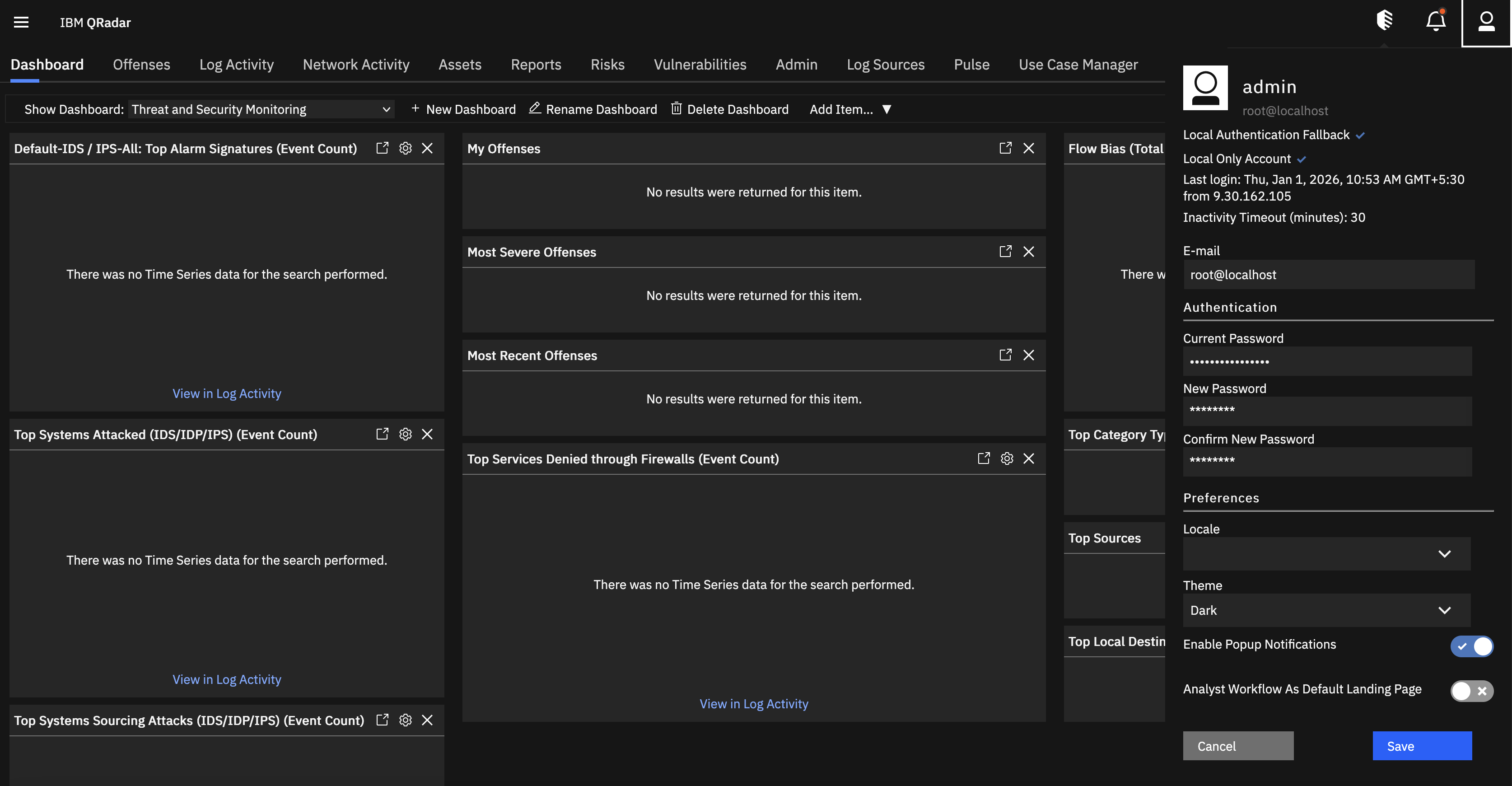
Task: Disable the Enable Popup Notifications toggle
Action: [x=1471, y=646]
